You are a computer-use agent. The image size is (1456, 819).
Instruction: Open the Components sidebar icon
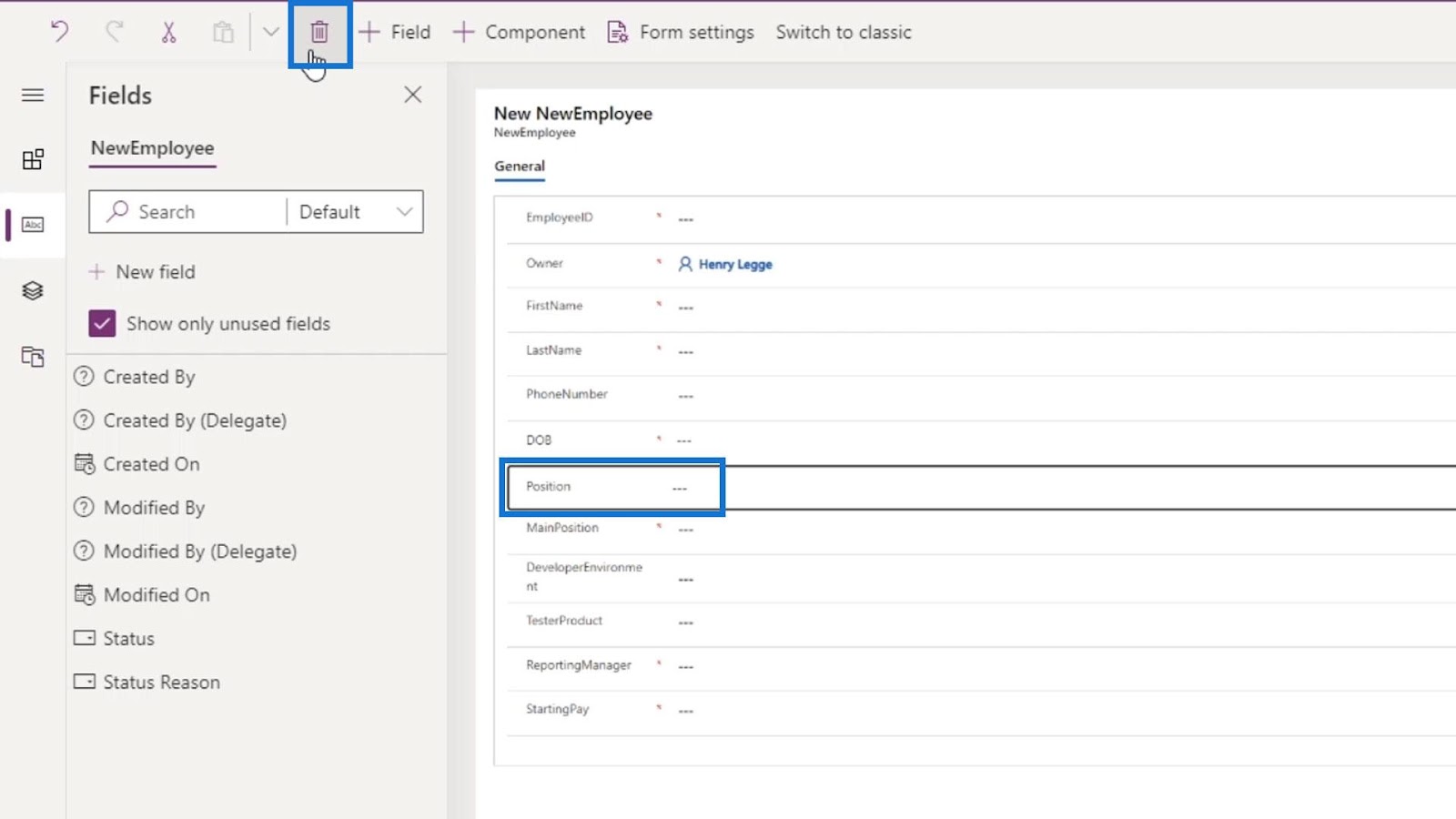tap(33, 160)
